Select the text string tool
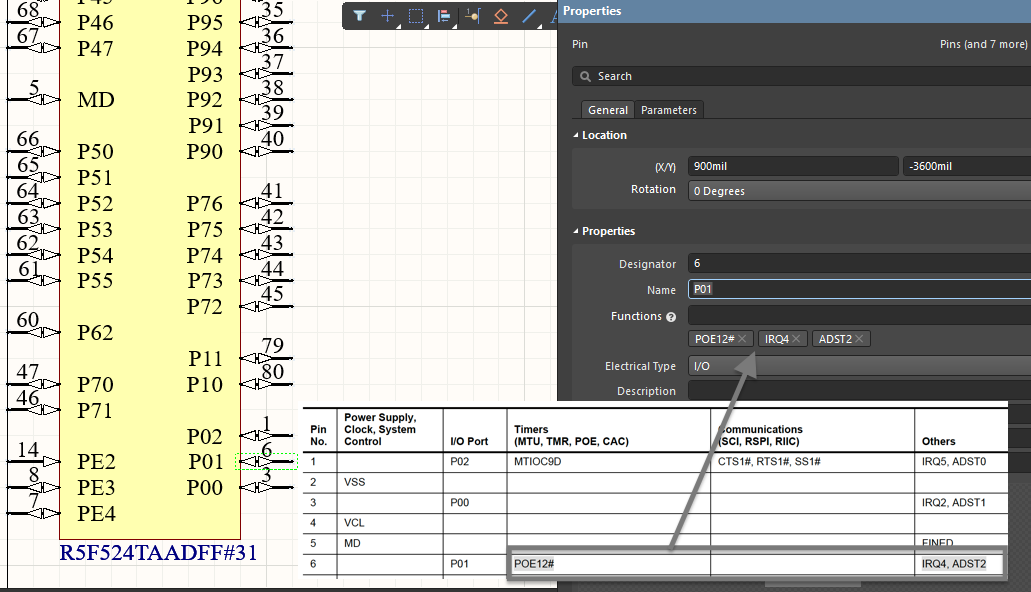 554,15
